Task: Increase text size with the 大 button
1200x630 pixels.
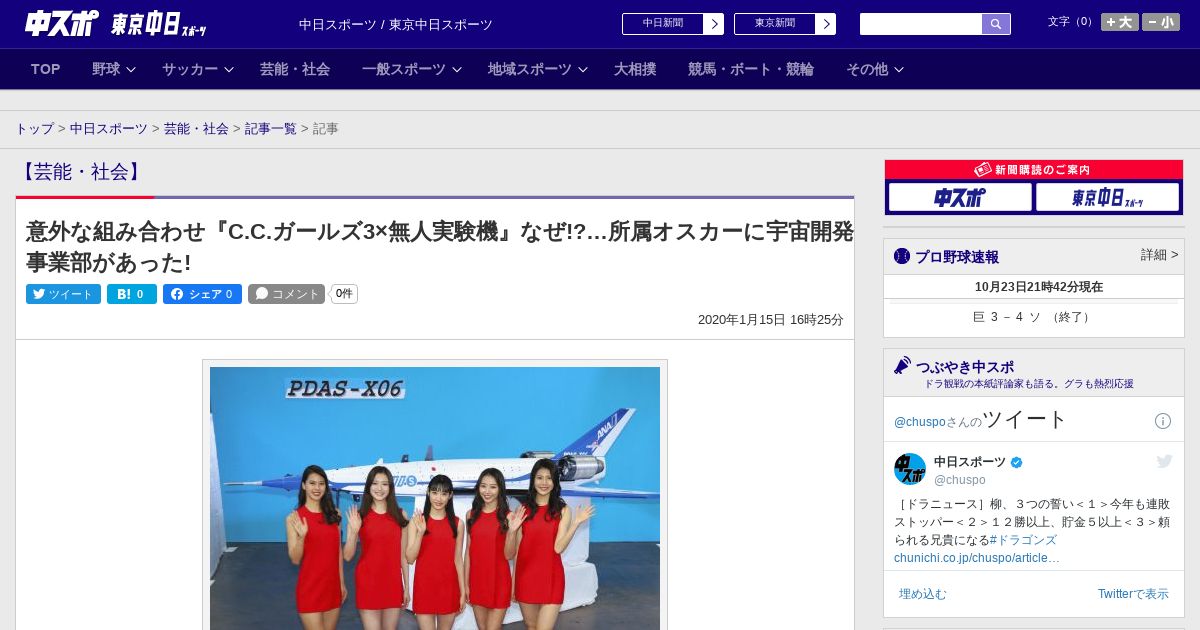Action: pyautogui.click(x=1120, y=22)
